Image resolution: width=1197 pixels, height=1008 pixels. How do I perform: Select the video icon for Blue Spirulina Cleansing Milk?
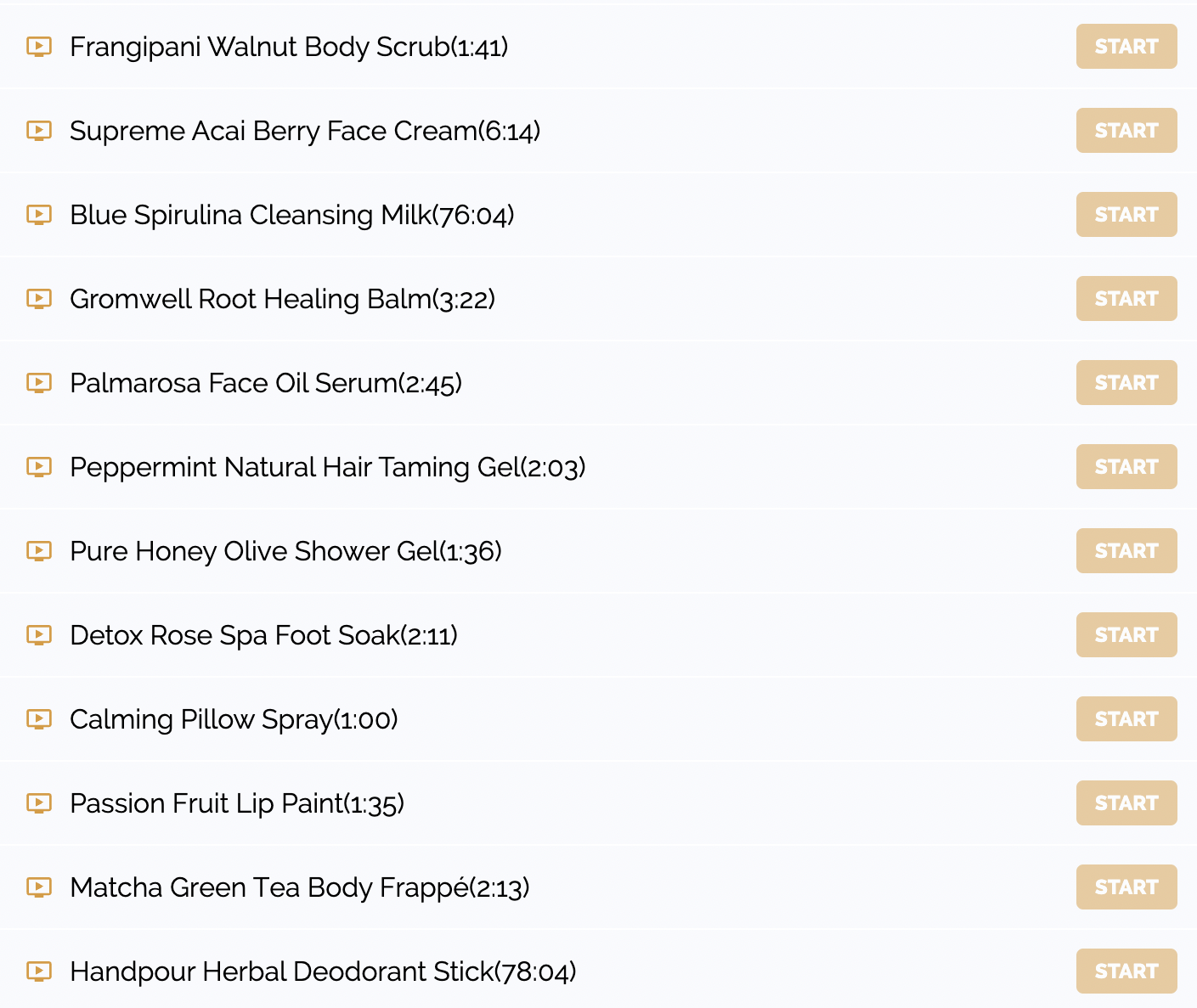coord(39,215)
